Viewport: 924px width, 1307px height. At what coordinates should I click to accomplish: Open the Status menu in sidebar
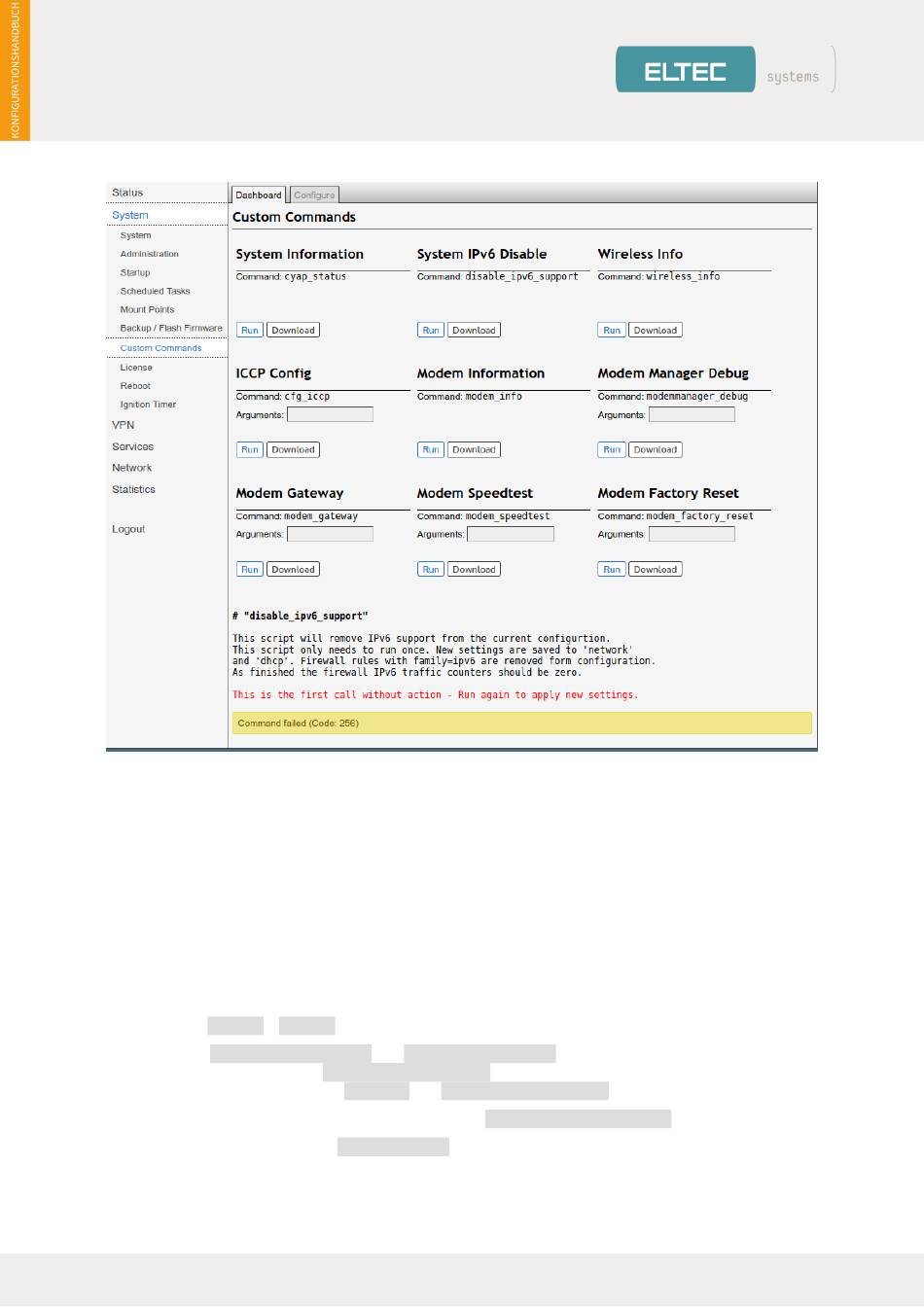tap(127, 193)
